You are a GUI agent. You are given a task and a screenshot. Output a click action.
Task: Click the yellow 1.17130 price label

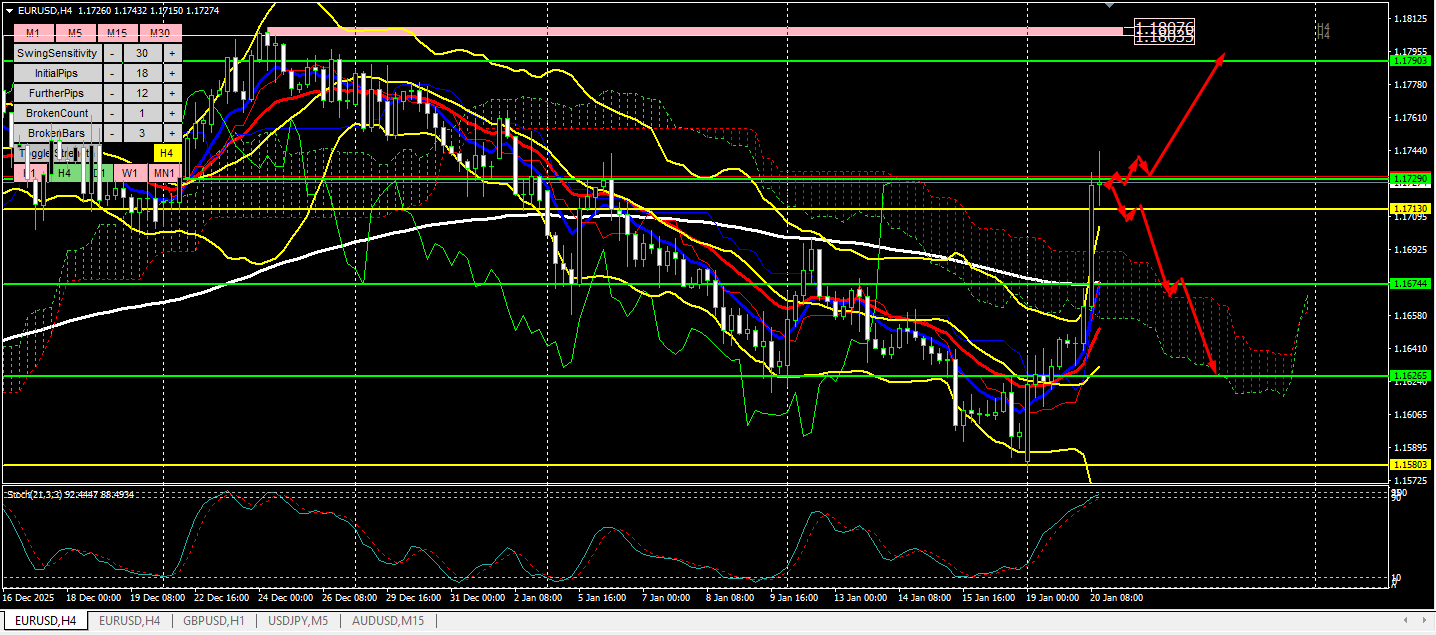pyautogui.click(x=1410, y=209)
